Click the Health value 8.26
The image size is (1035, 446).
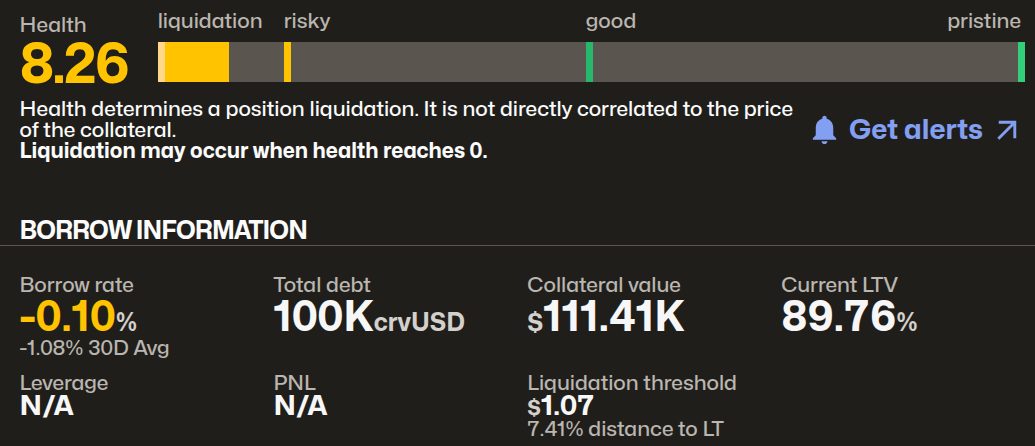(75, 65)
